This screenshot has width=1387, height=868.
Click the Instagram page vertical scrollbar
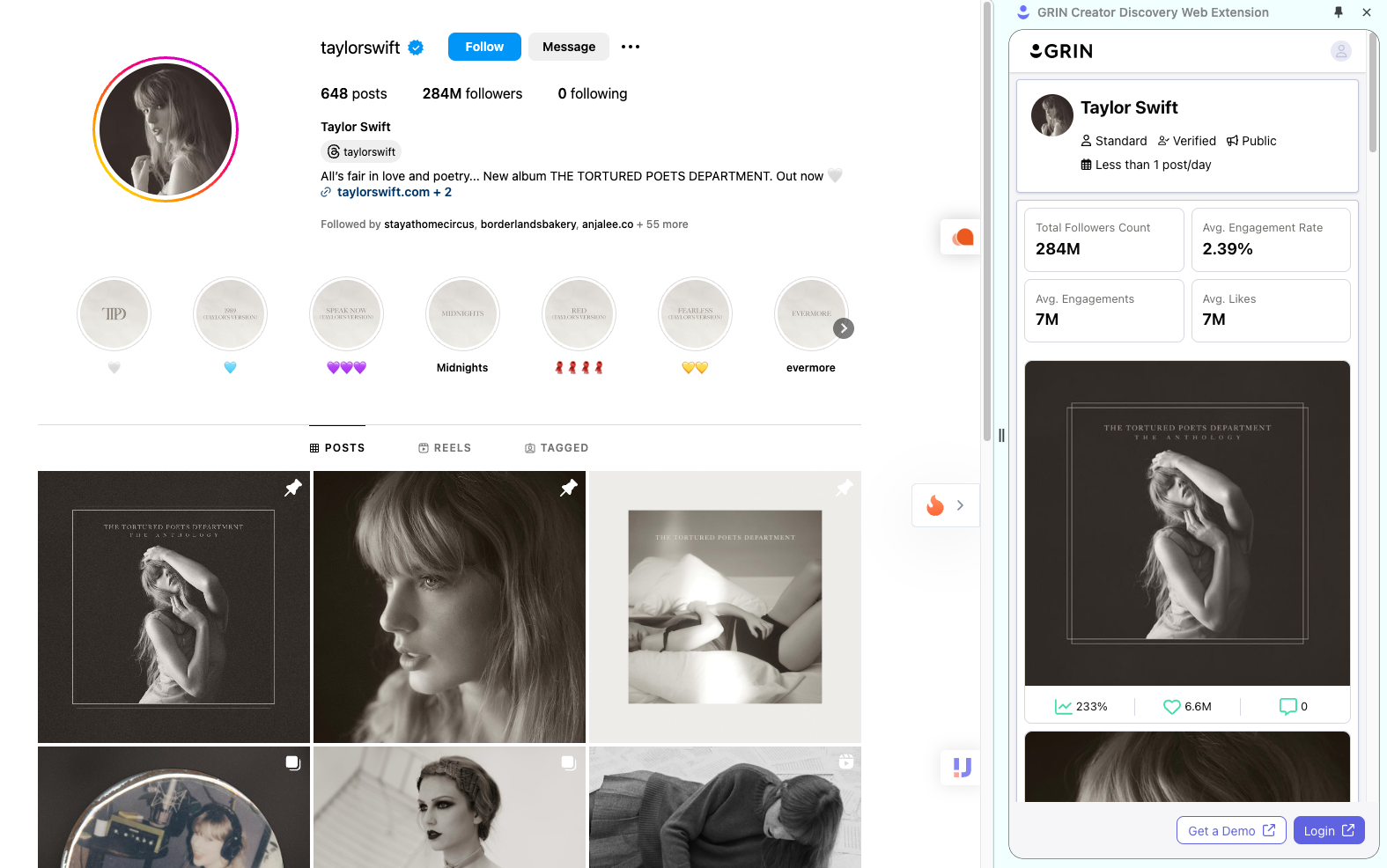pyautogui.click(x=987, y=220)
